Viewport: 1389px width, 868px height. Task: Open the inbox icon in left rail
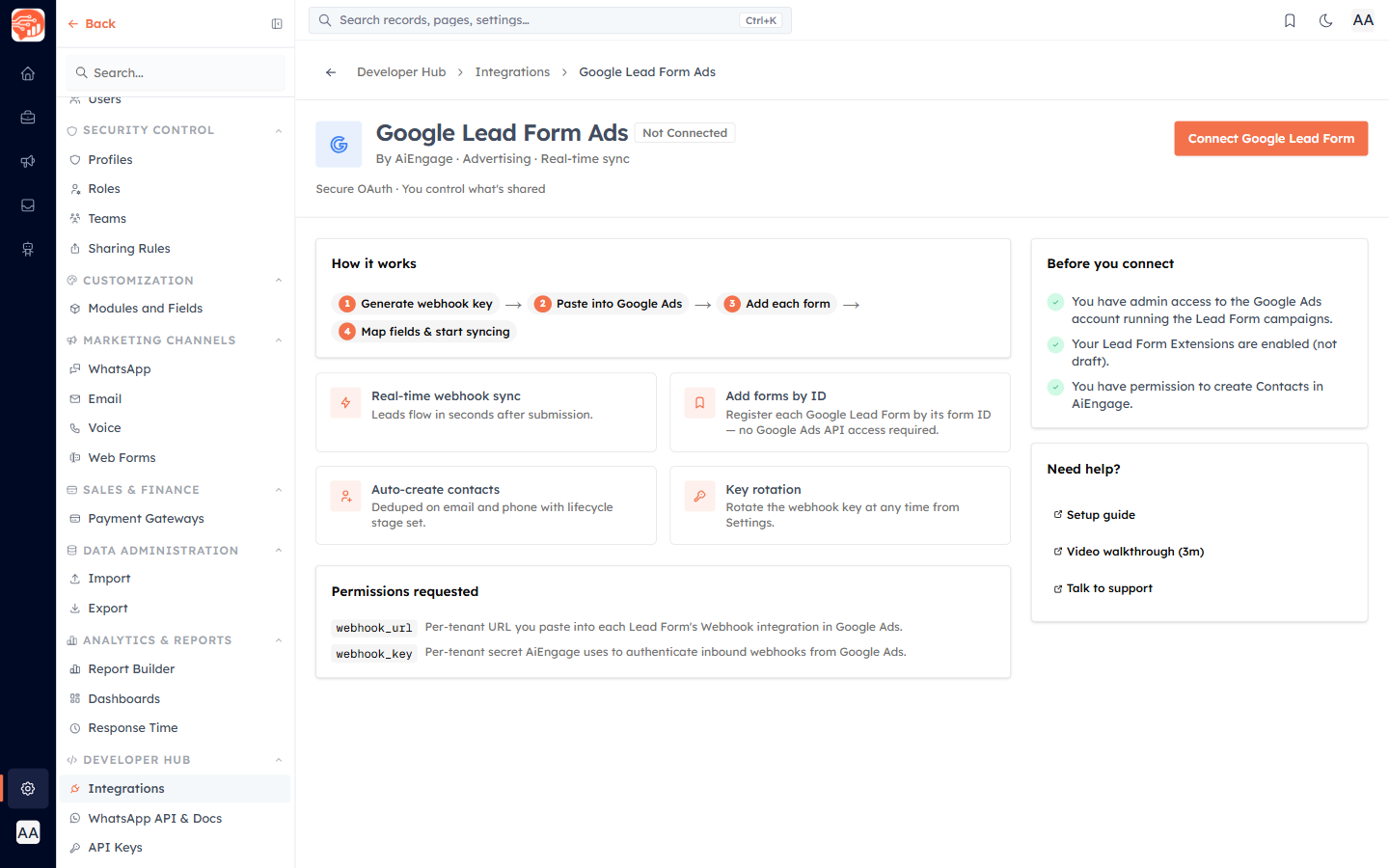[x=28, y=205]
